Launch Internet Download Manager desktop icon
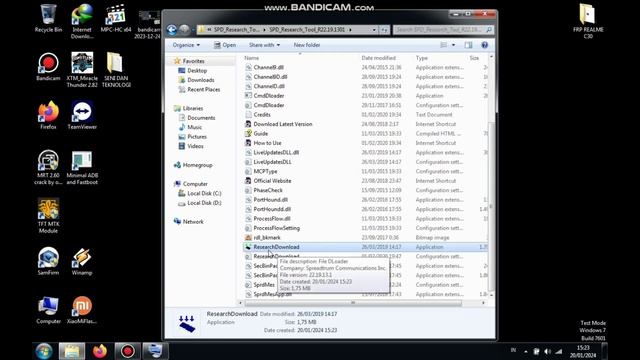 pos(82,21)
